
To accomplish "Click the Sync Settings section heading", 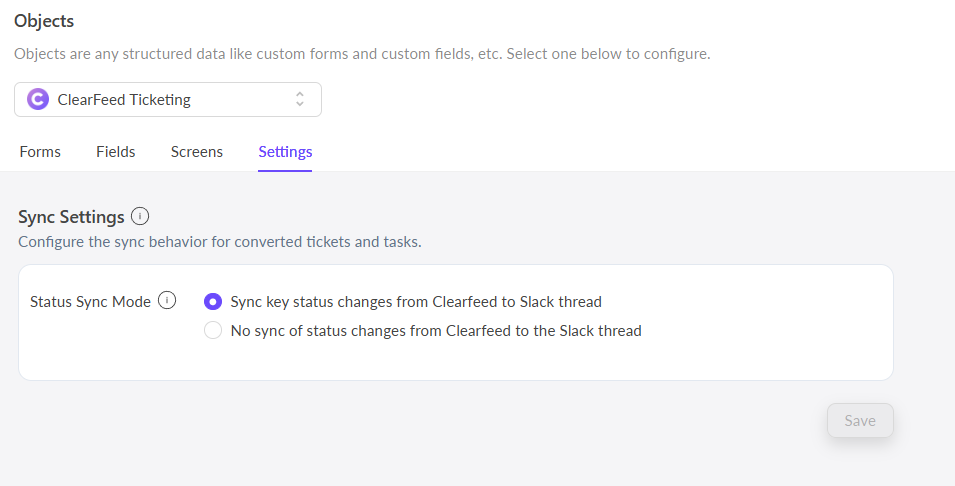I will [x=71, y=216].
